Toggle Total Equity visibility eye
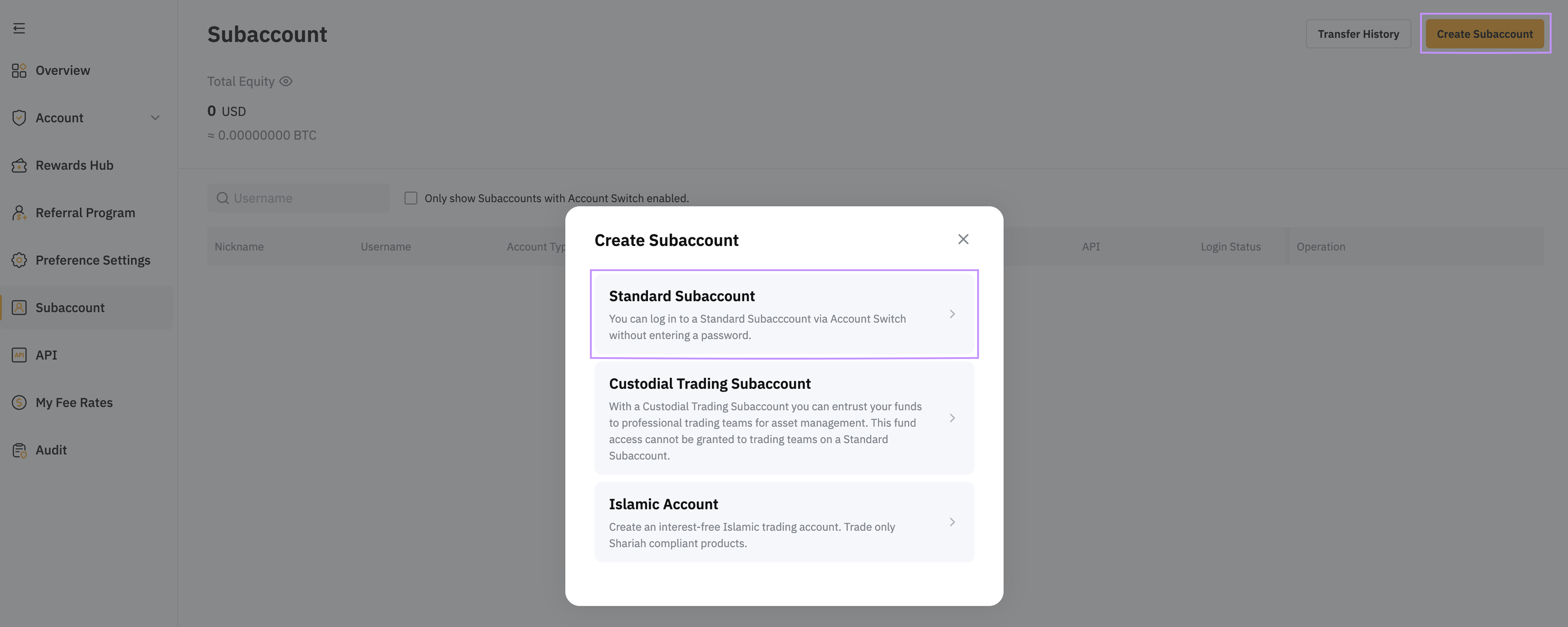 tap(286, 82)
